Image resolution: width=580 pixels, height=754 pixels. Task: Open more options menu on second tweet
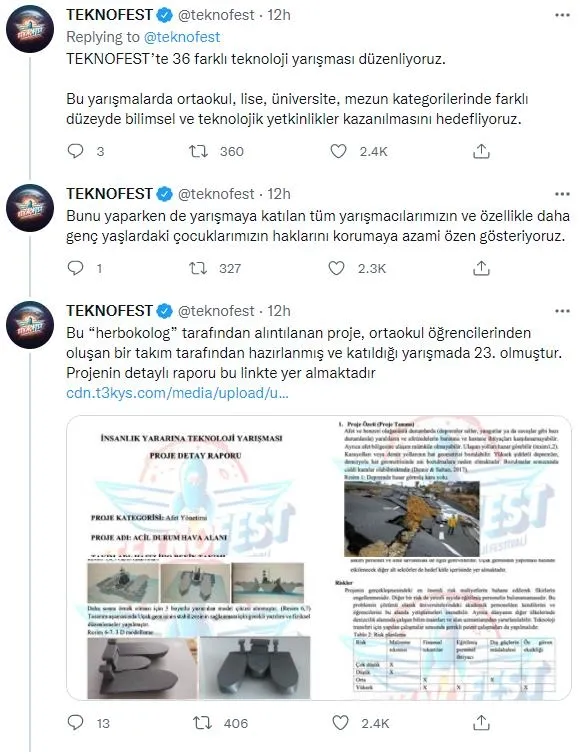tap(562, 194)
